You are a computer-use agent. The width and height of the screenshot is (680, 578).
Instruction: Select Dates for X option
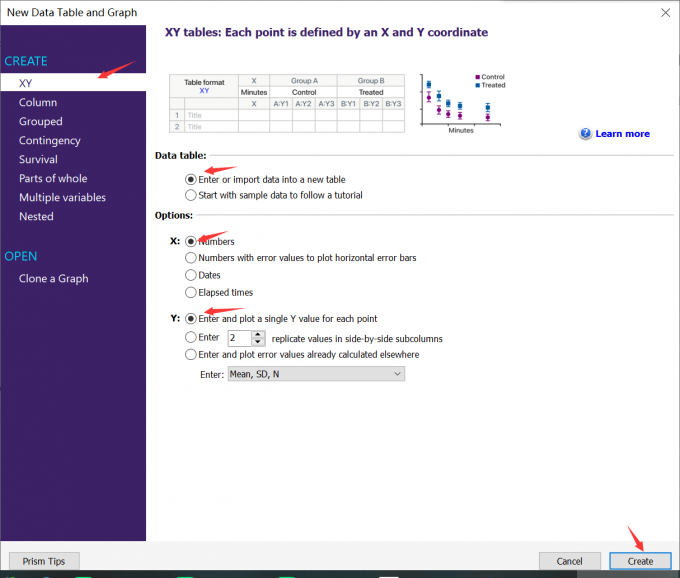coord(191,275)
